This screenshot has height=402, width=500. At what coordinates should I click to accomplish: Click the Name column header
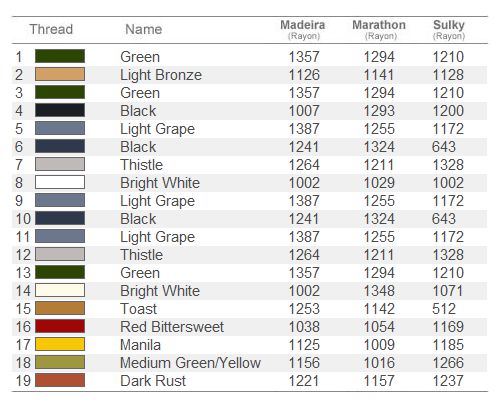click(x=144, y=29)
